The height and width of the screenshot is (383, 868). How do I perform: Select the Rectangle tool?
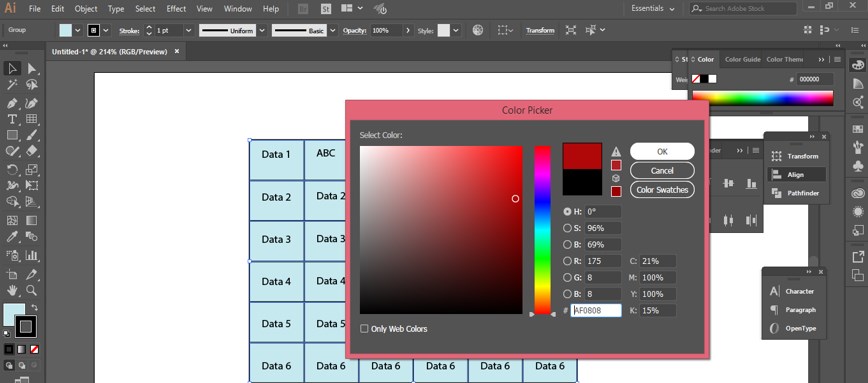12,135
